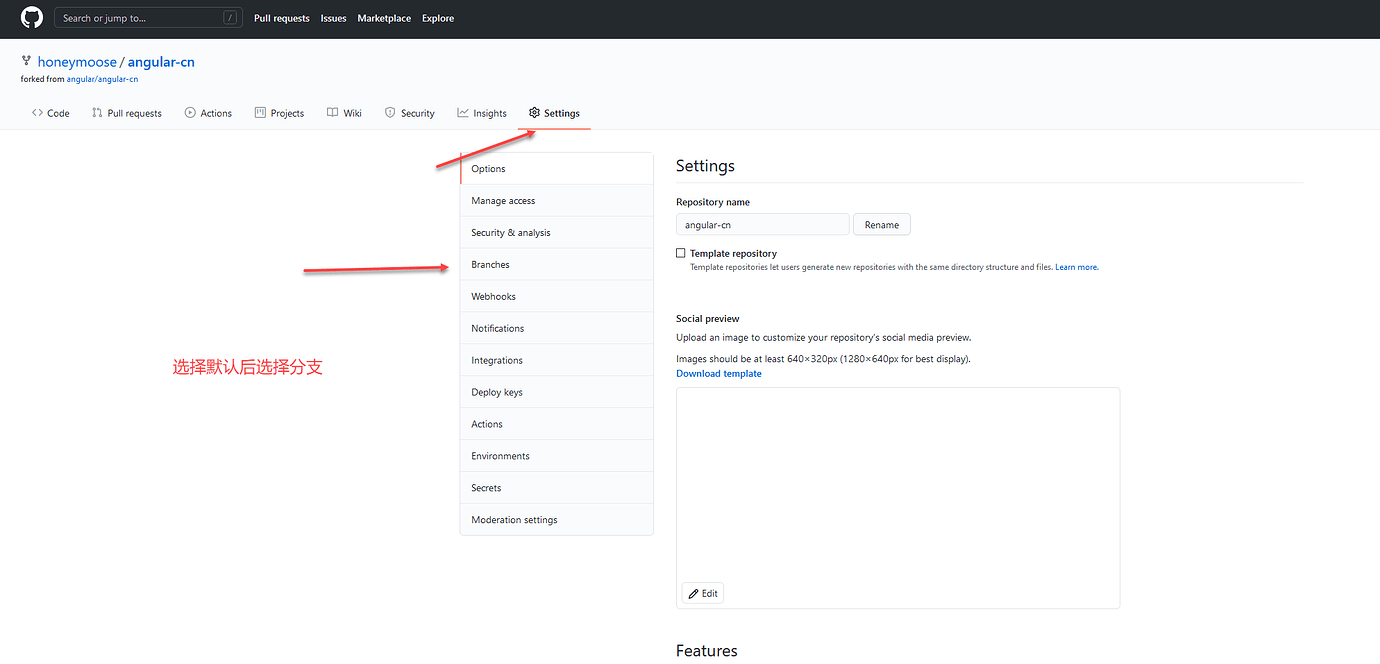
Task: Click the Edit social preview button
Action: (702, 593)
